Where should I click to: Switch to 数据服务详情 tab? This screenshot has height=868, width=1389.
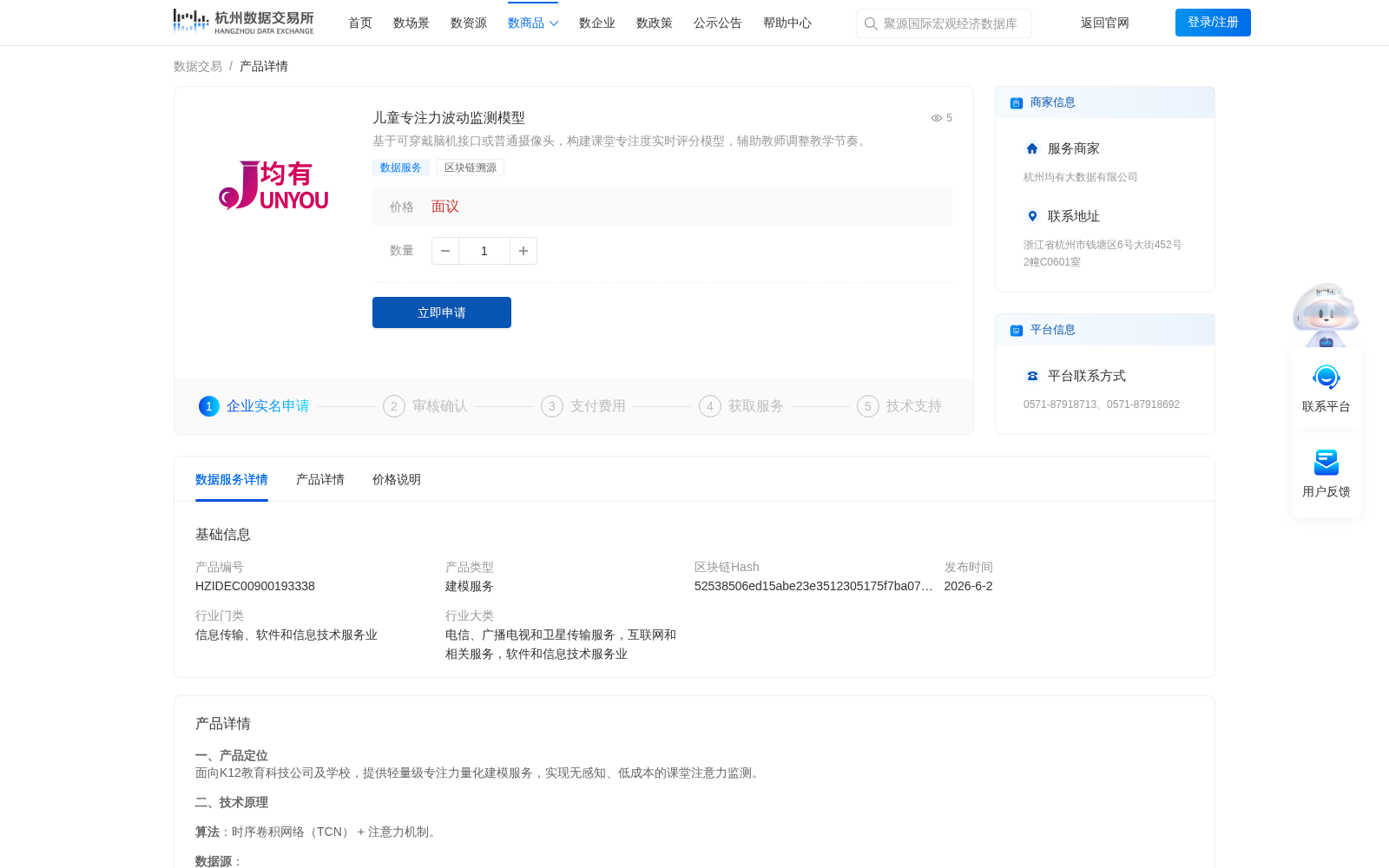coord(232,479)
